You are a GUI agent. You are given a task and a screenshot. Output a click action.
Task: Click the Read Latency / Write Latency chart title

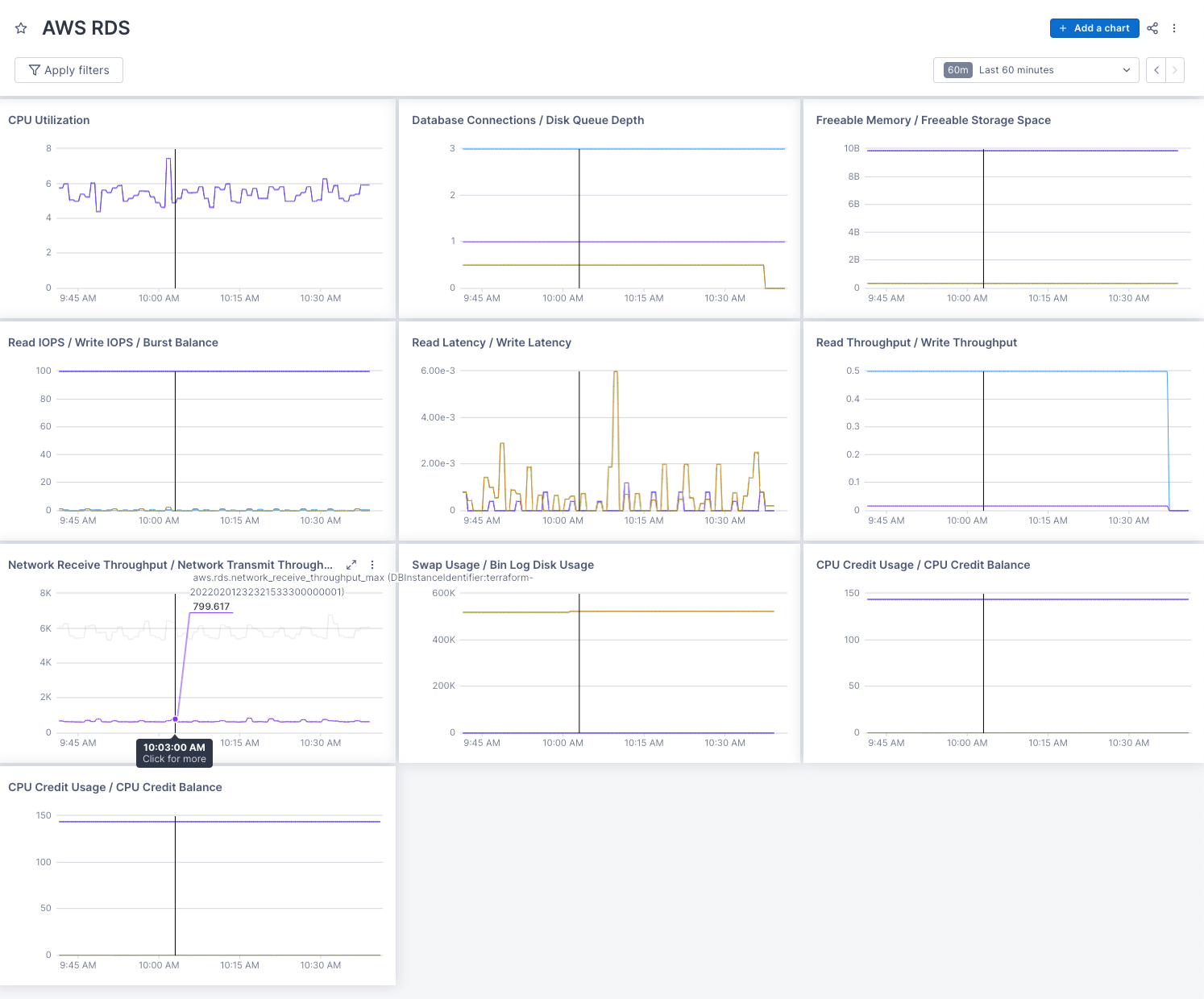click(x=492, y=342)
